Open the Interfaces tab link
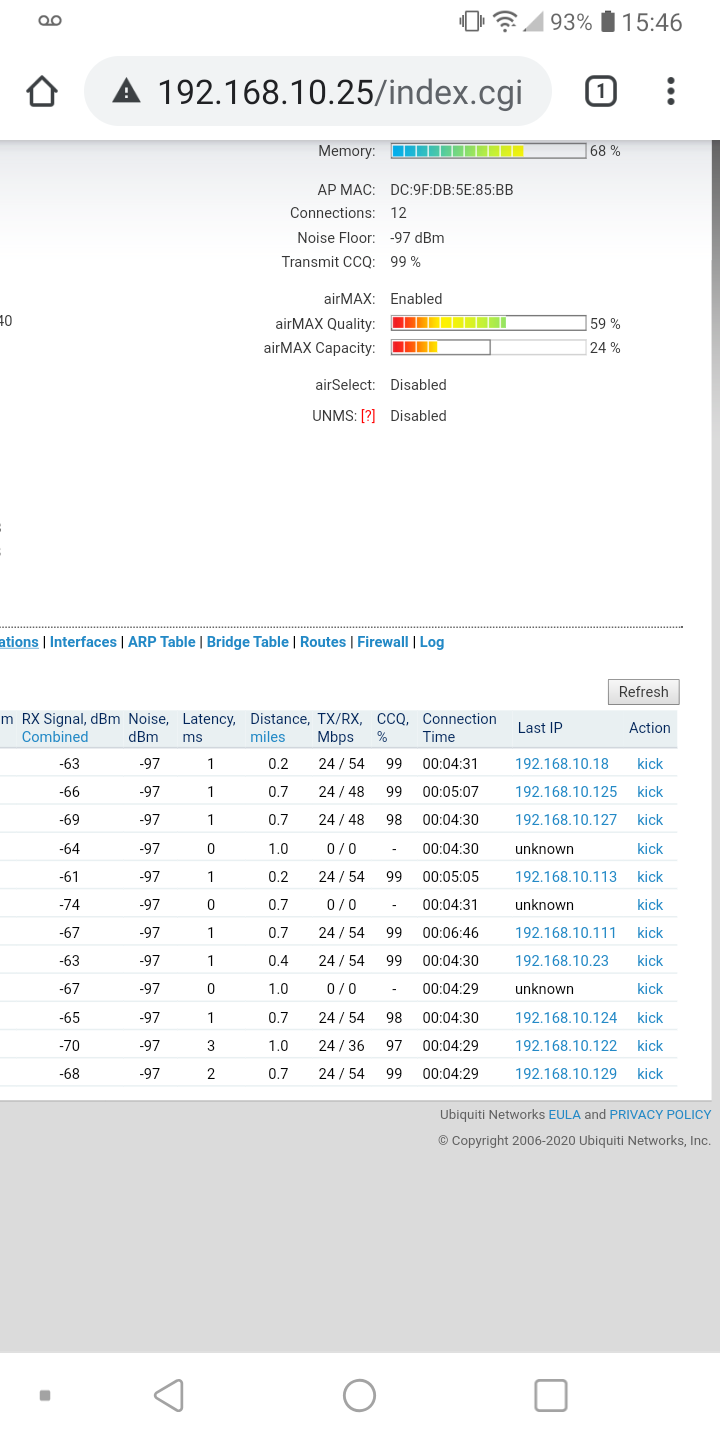Screen dimensions: 720x1440 83,642
